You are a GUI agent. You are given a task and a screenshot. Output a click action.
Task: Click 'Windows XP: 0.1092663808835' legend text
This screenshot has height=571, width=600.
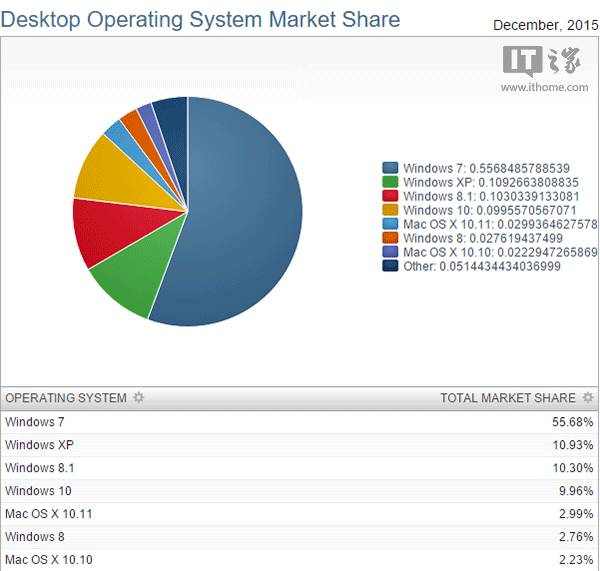coord(491,182)
